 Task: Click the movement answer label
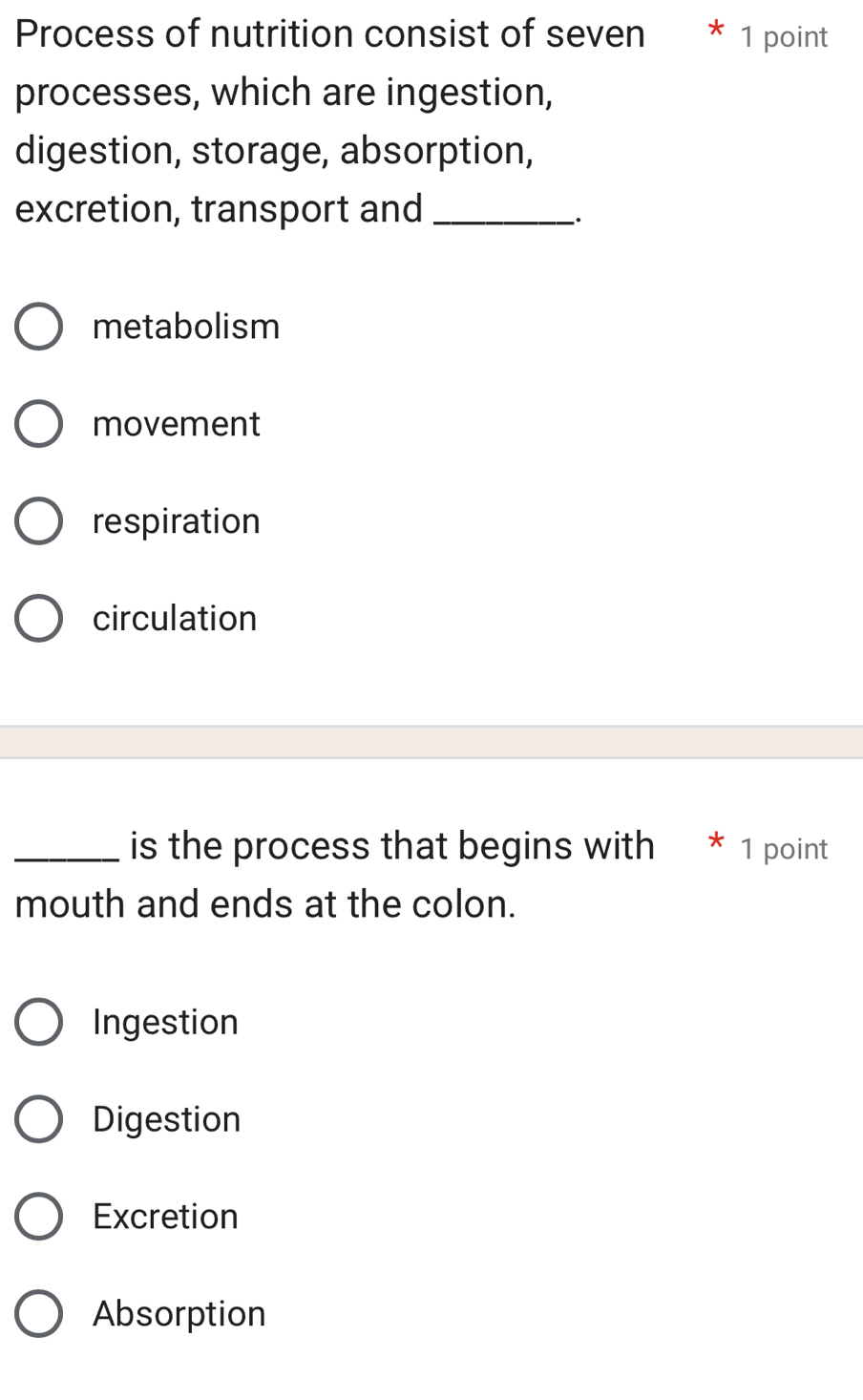[x=176, y=424]
